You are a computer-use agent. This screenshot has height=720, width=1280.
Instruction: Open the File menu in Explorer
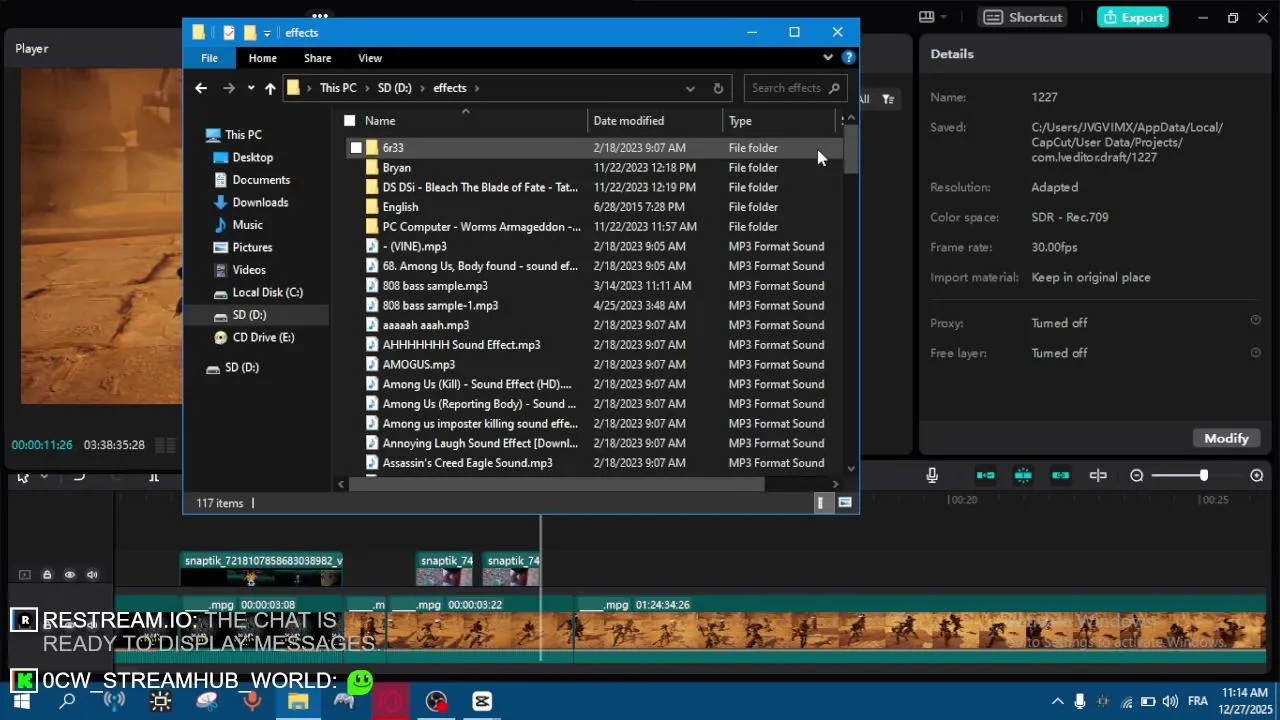pos(209,58)
